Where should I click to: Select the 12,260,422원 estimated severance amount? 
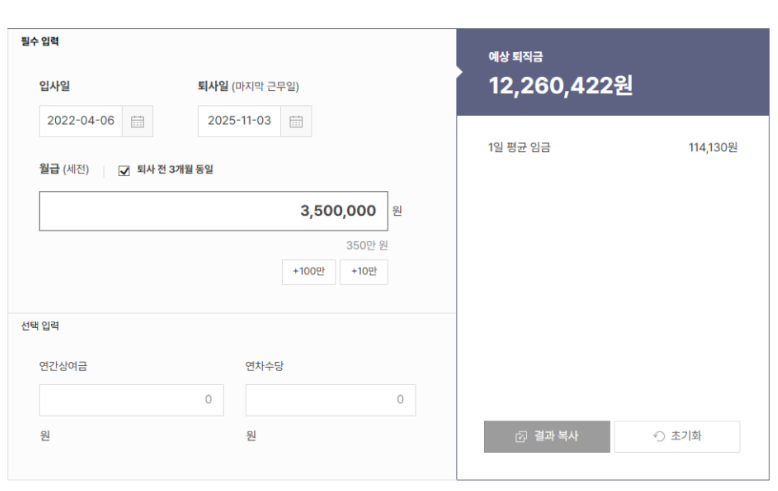click(x=560, y=86)
